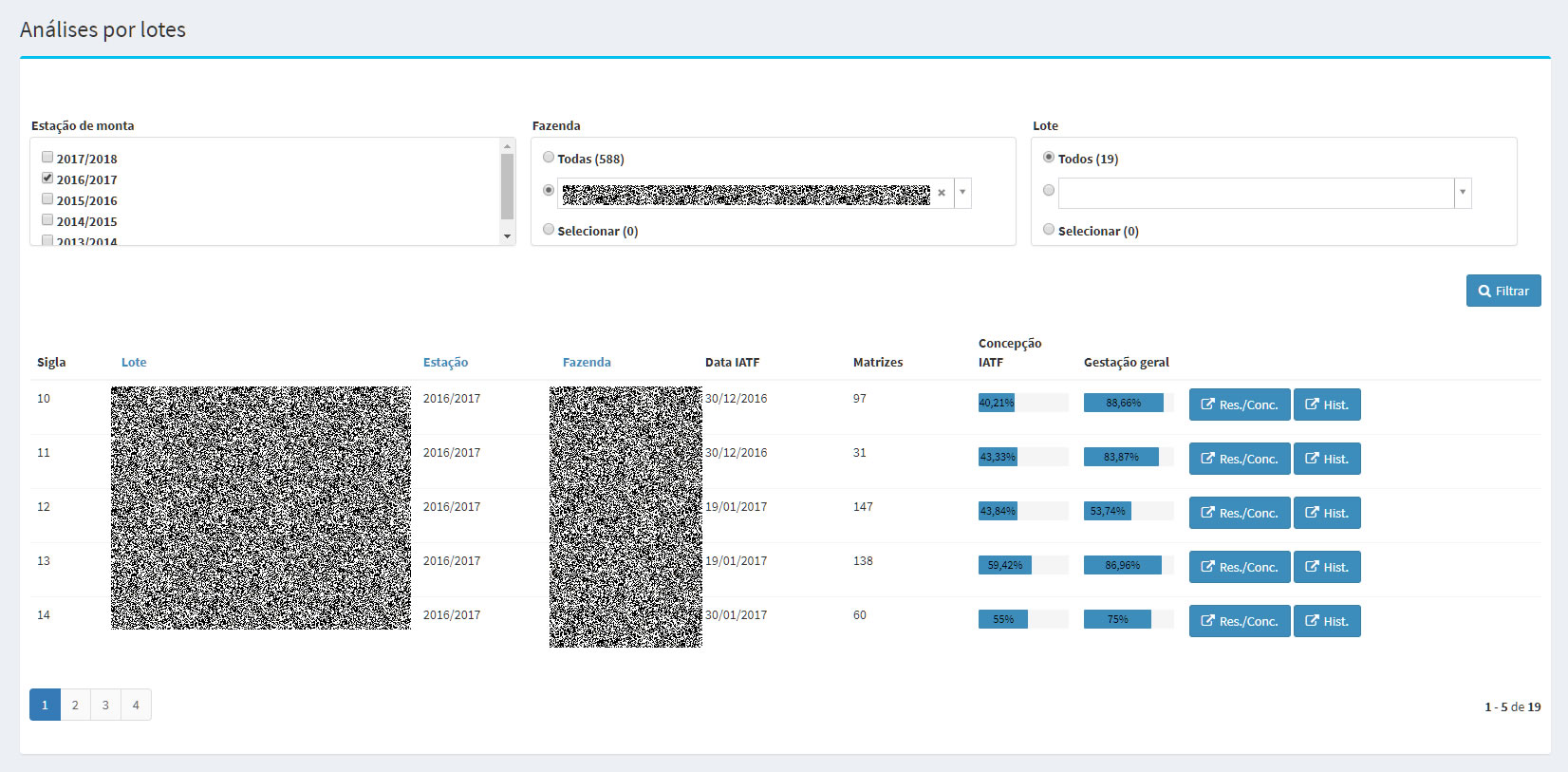Clear the selected farm with the x icon
The image size is (1568, 772).
click(942, 193)
